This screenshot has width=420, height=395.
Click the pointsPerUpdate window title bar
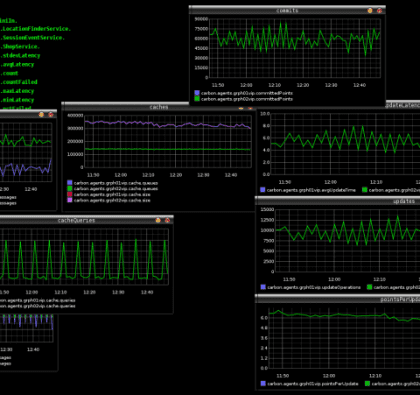click(337, 300)
